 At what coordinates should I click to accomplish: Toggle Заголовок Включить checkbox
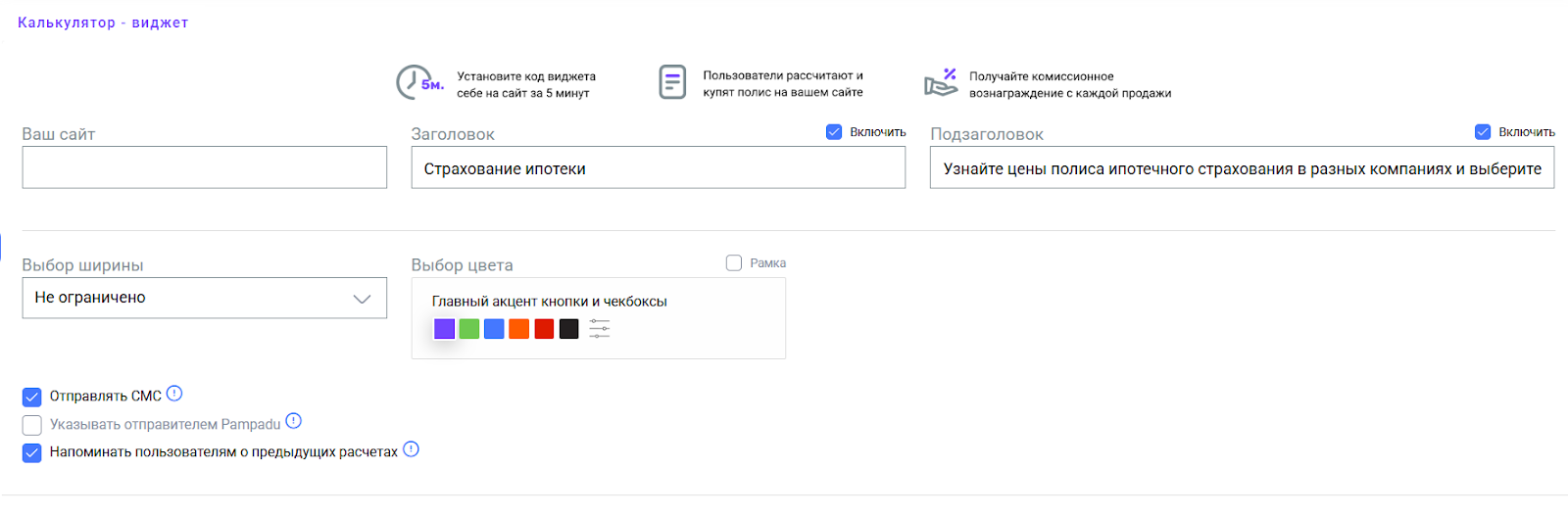(x=834, y=132)
